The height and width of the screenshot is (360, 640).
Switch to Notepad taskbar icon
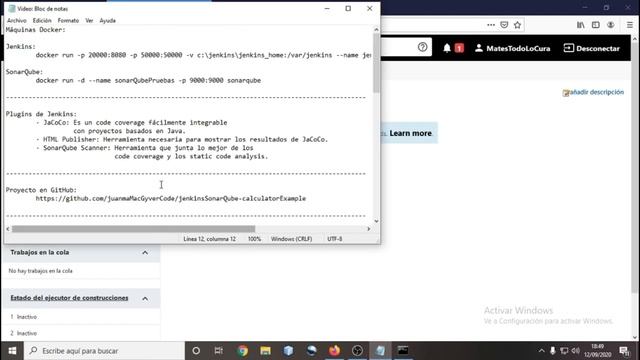(x=380, y=351)
